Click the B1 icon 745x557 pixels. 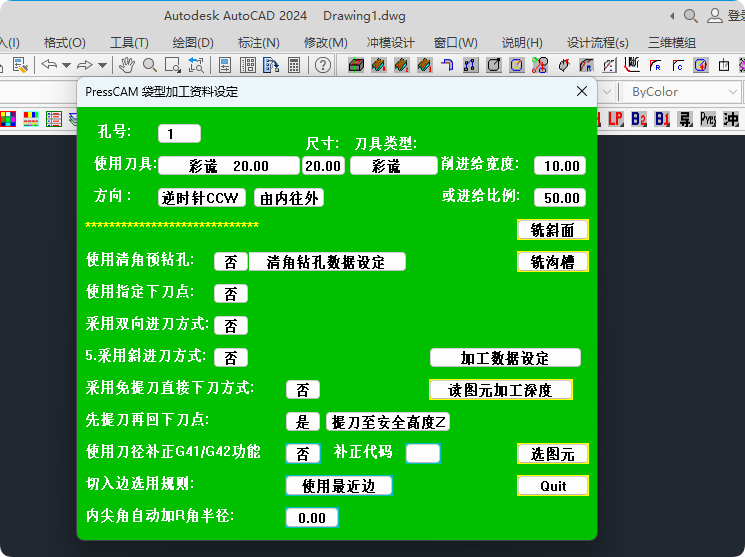(662, 119)
